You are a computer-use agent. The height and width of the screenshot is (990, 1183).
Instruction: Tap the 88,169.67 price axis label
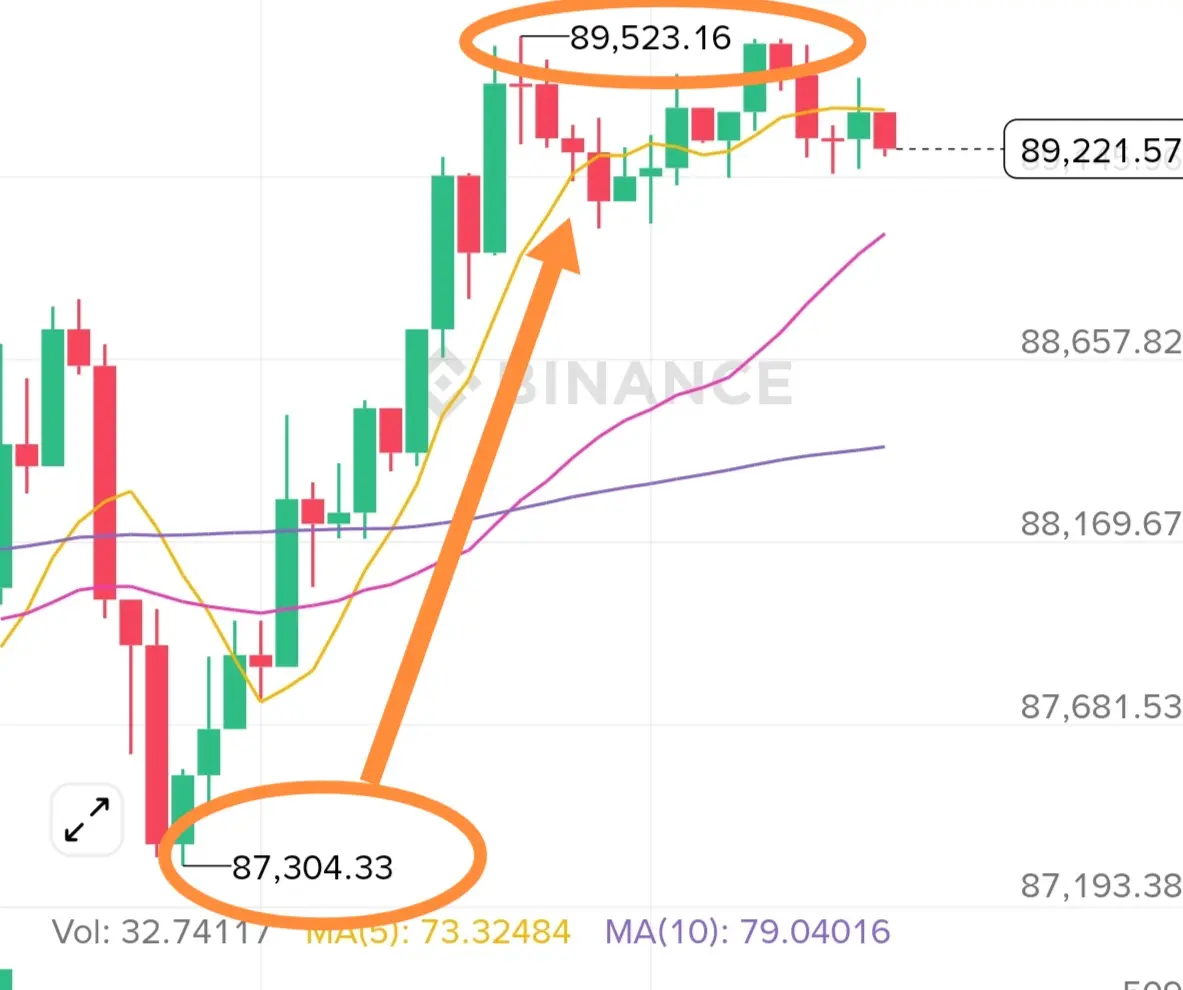[1101, 524]
